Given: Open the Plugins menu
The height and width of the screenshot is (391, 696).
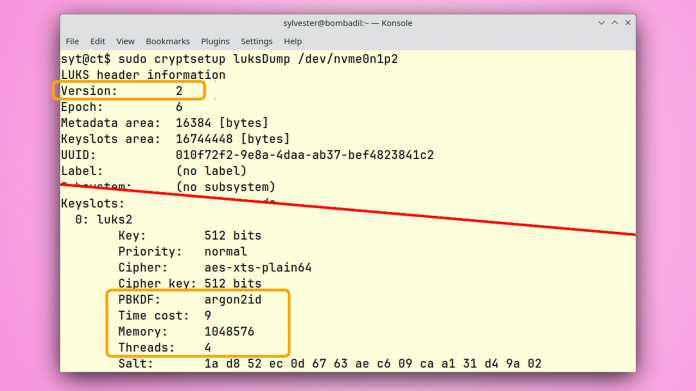Looking at the screenshot, I should coord(215,41).
